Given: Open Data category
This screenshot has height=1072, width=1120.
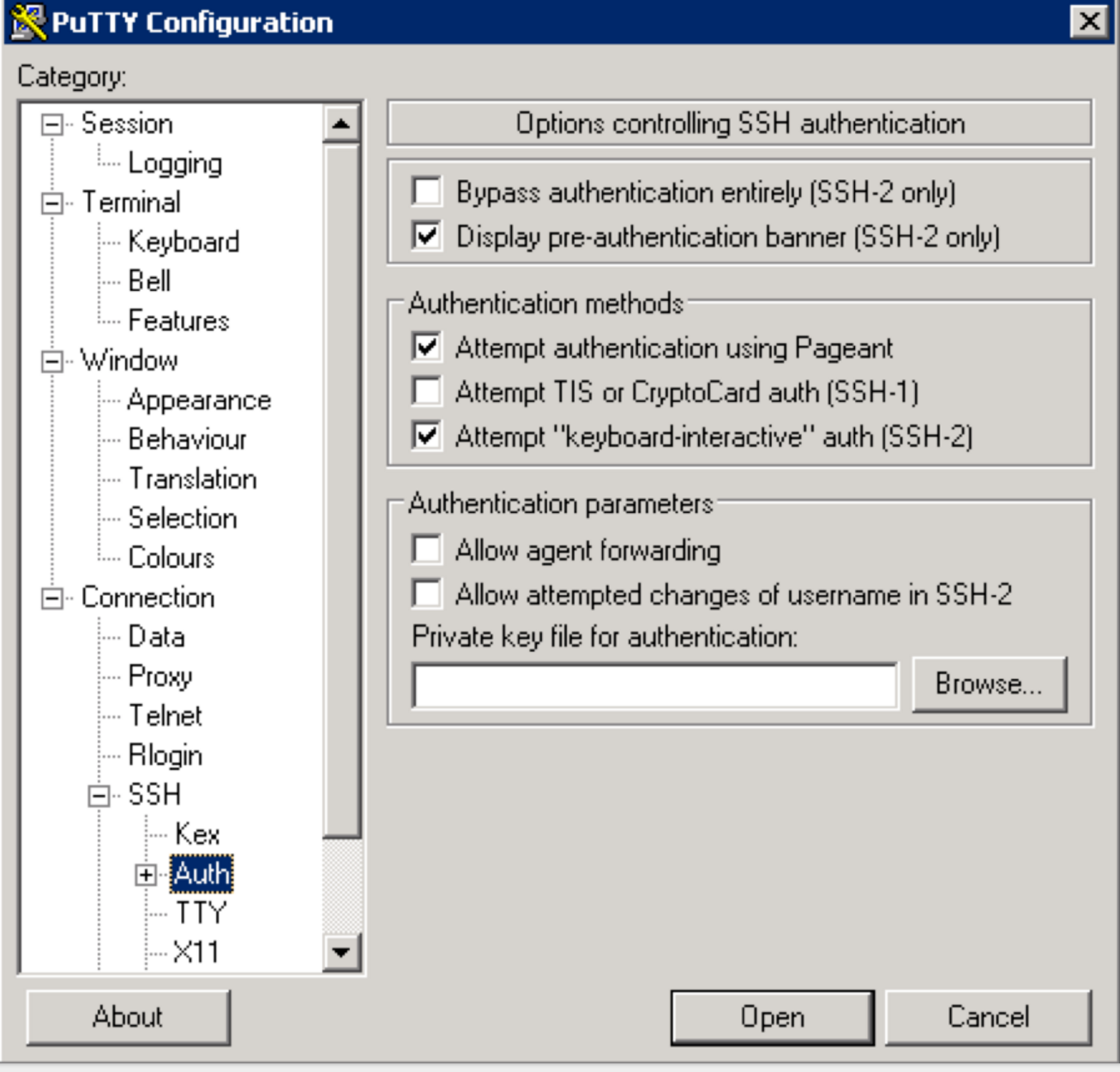Looking at the screenshot, I should tap(156, 636).
